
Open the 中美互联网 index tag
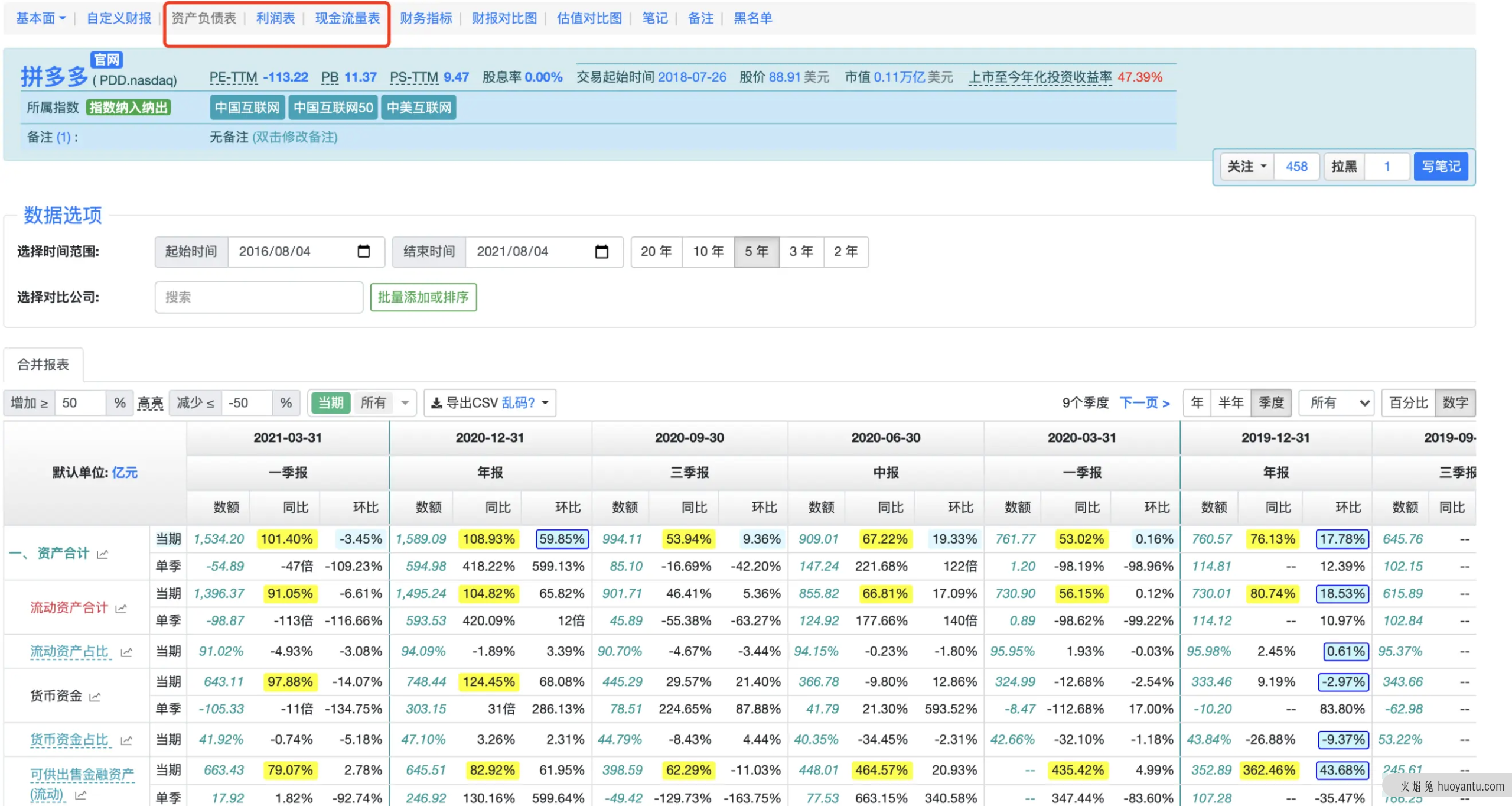[x=419, y=108]
